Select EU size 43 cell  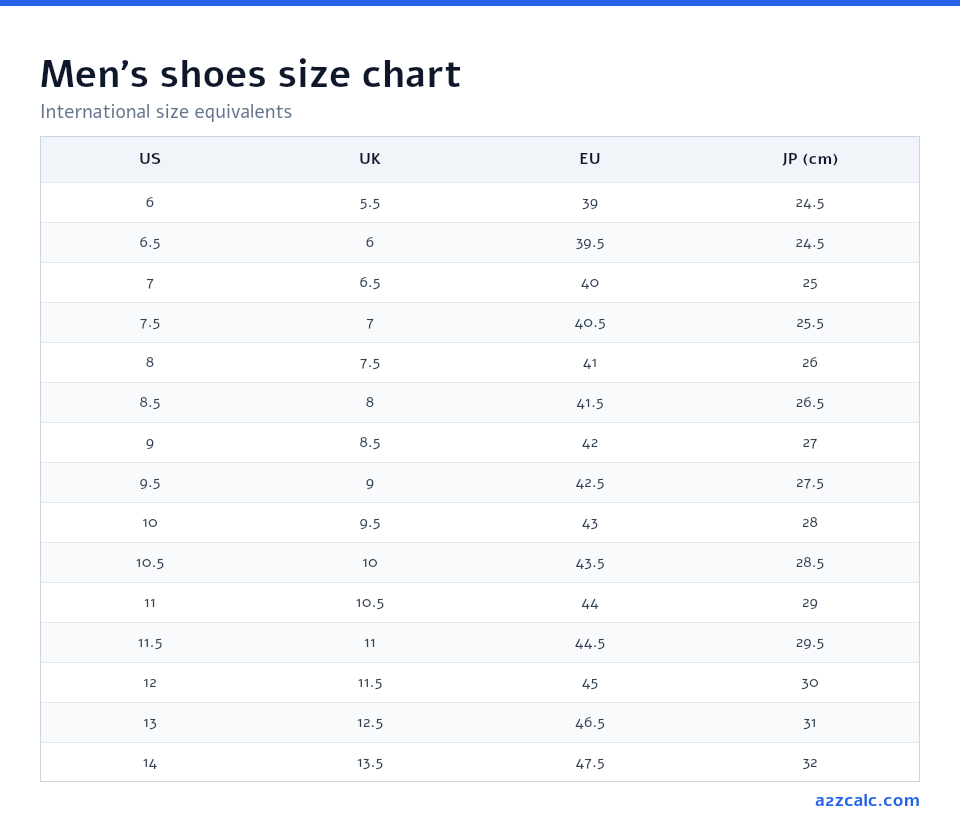(x=590, y=524)
